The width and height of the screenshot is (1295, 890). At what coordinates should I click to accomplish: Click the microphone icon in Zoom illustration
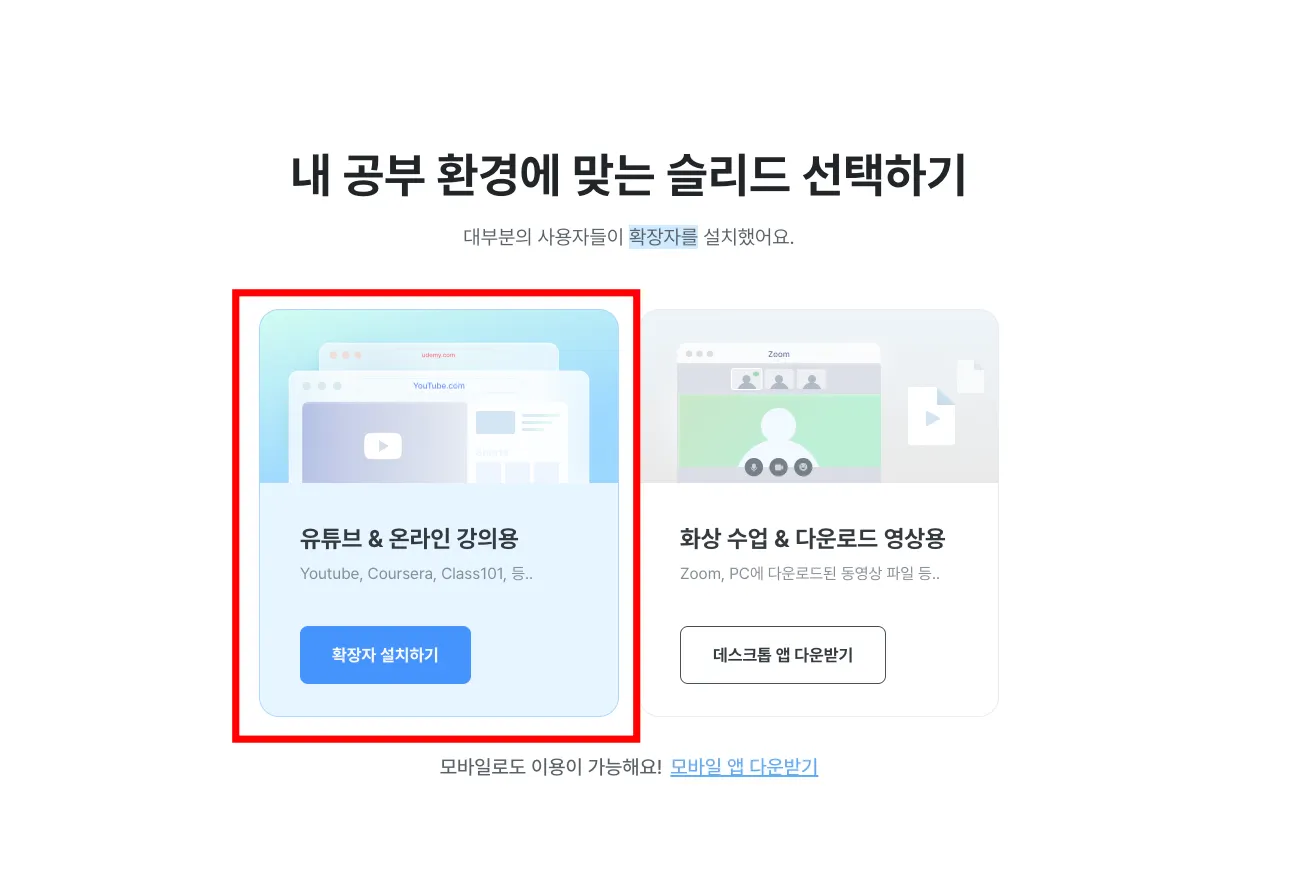[x=754, y=467]
